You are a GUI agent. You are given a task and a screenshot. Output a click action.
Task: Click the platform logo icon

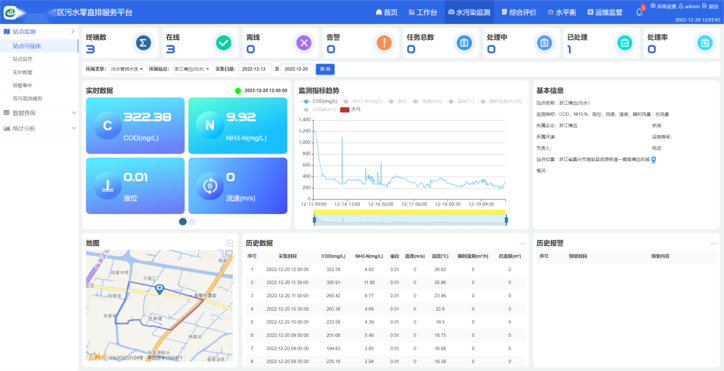click(12, 12)
